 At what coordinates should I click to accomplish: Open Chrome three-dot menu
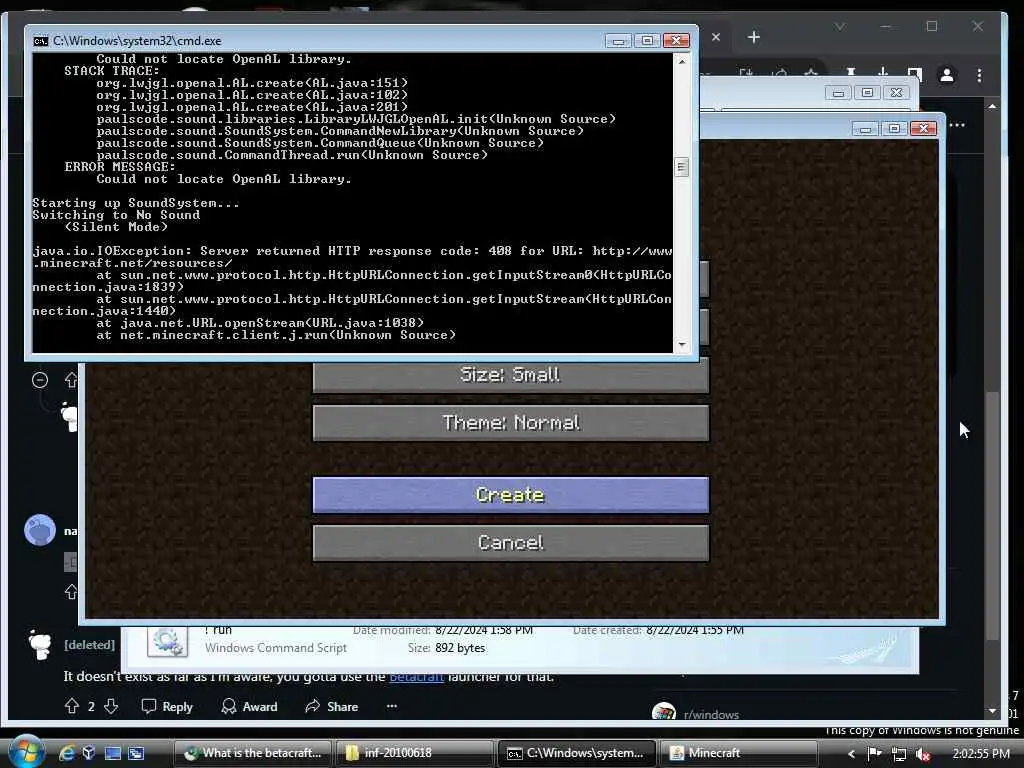pyautogui.click(x=979, y=75)
